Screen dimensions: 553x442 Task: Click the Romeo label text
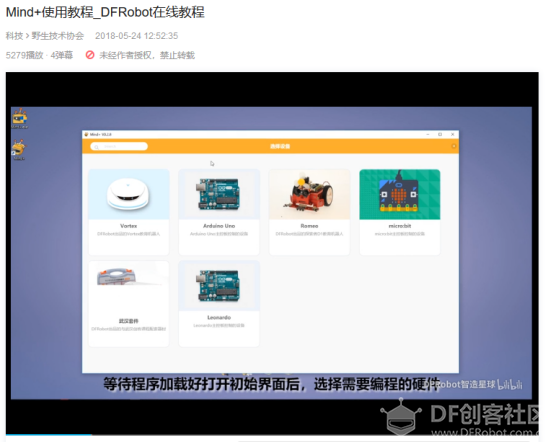[x=309, y=226]
